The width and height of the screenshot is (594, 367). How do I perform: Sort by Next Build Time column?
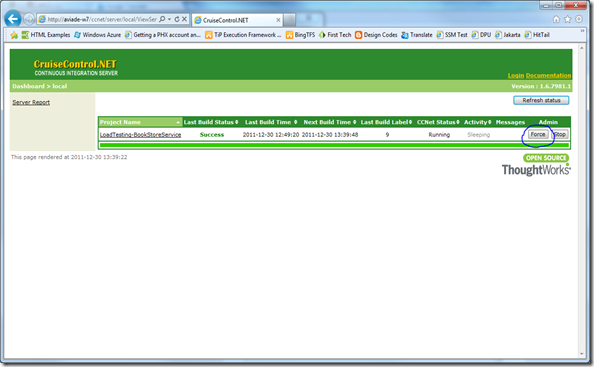point(330,122)
